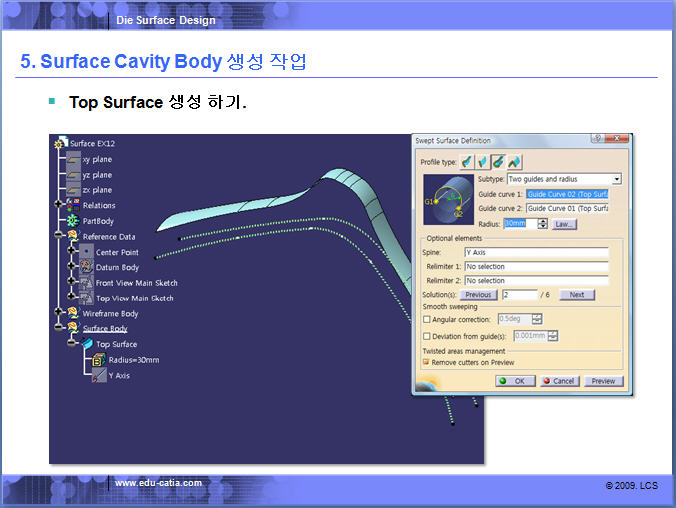This screenshot has width=676, height=508.
Task: Select the second profile type icon
Action: point(482,161)
